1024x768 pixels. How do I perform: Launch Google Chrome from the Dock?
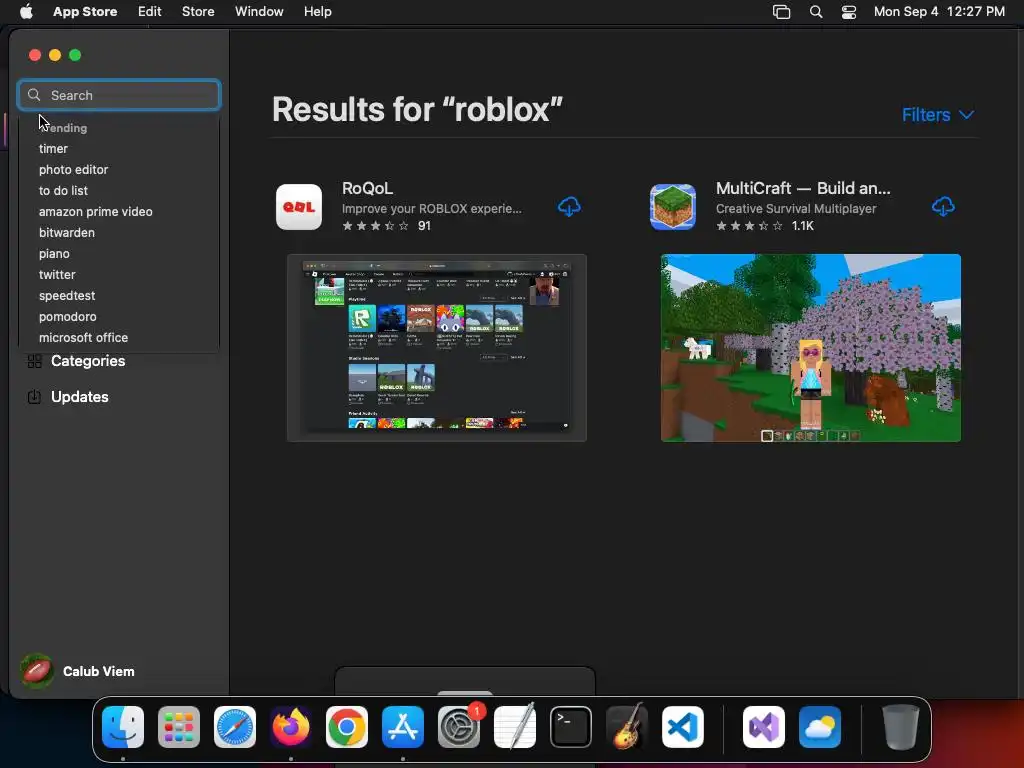347,727
